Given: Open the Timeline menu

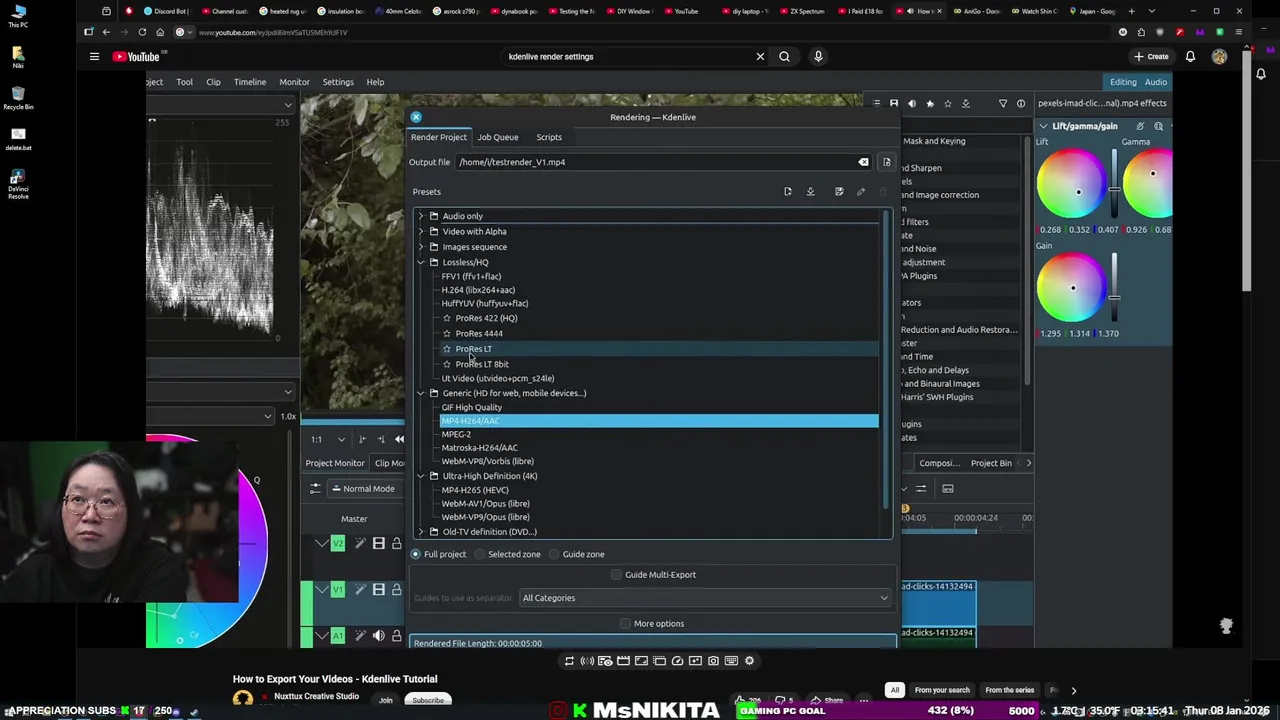Looking at the screenshot, I should coord(250,82).
